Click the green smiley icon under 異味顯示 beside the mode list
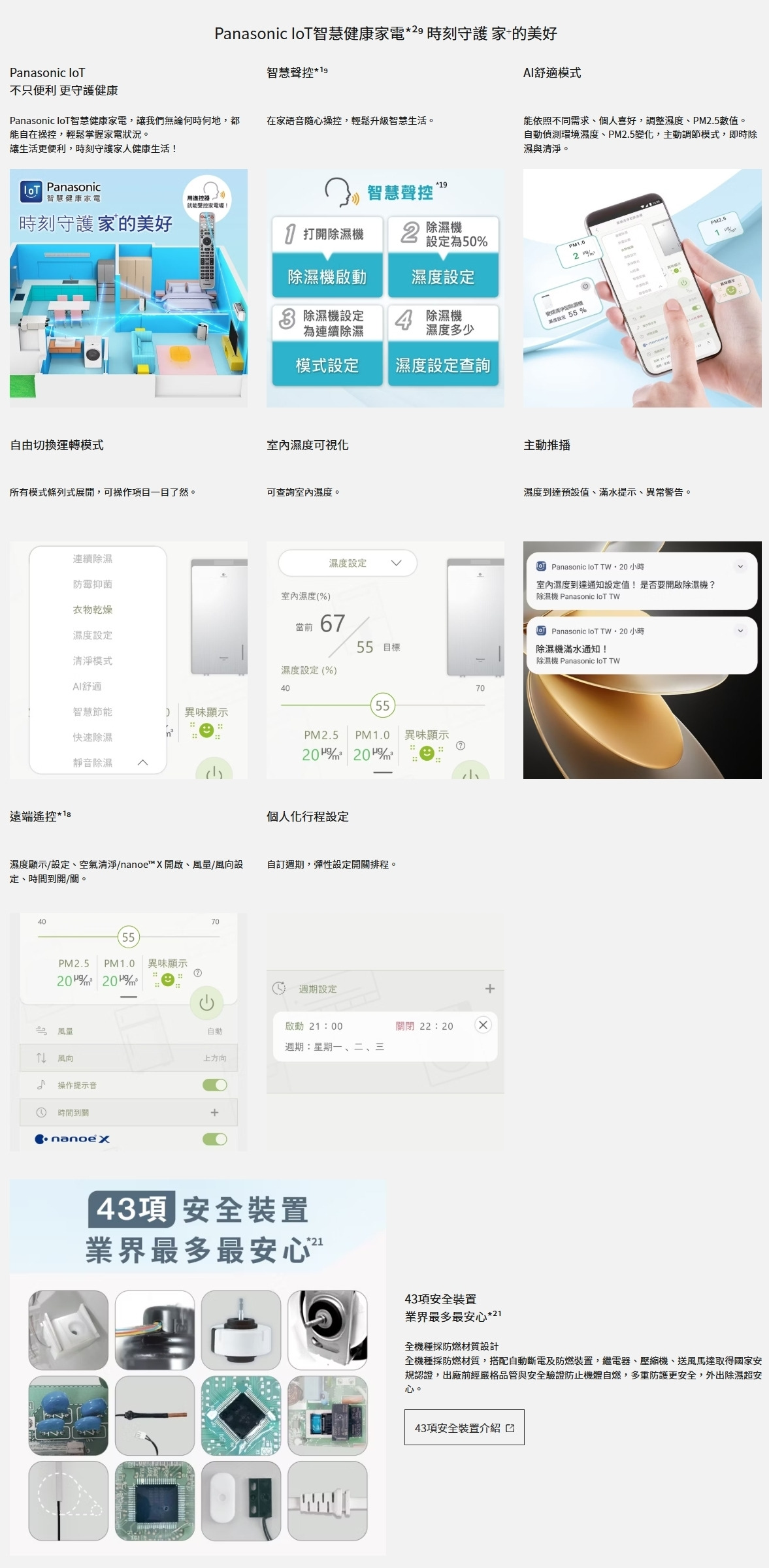The height and width of the screenshot is (1568, 769). point(206,730)
